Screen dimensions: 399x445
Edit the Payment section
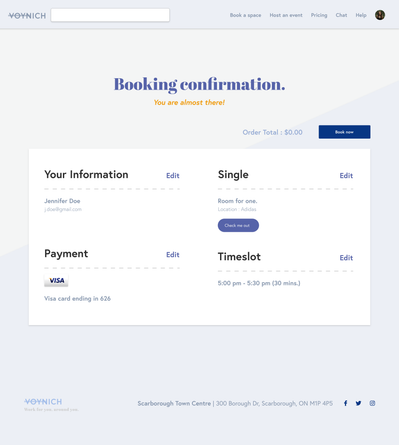(173, 255)
